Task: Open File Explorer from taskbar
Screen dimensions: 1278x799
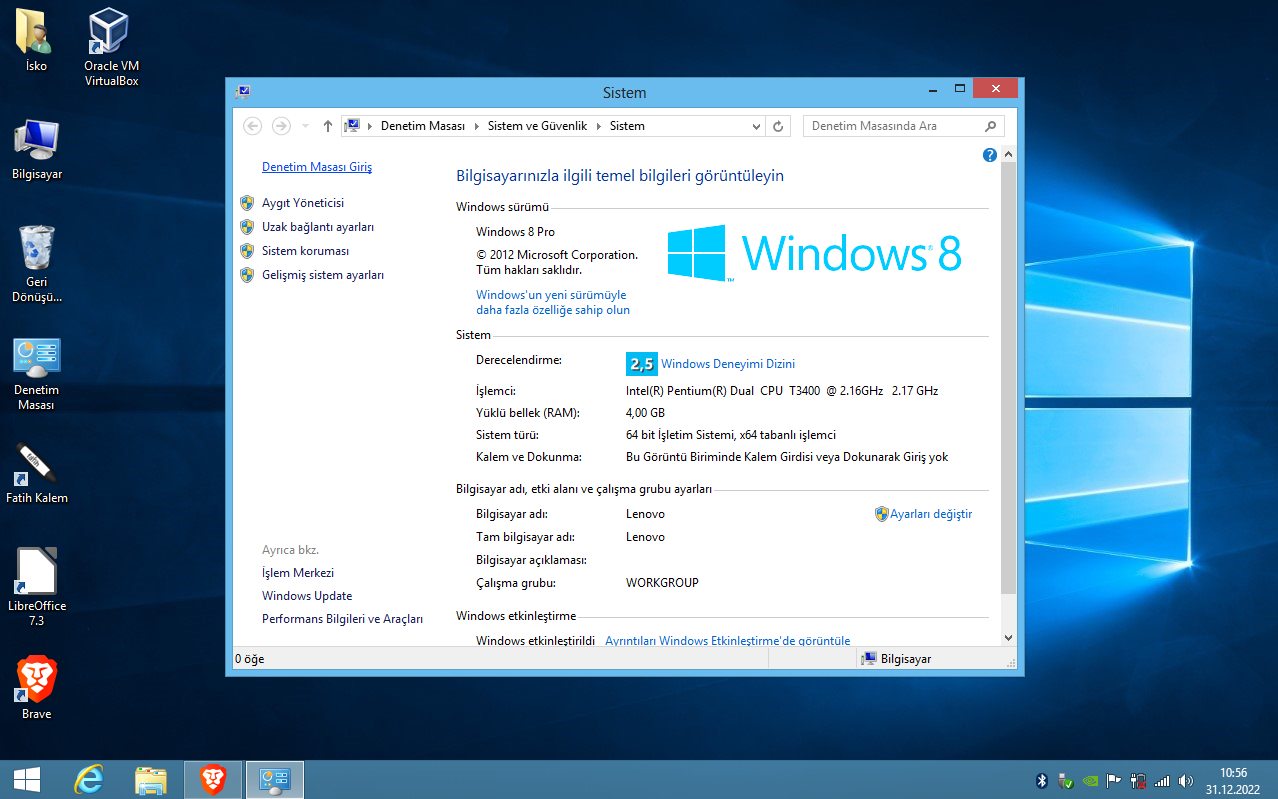Action: 151,779
